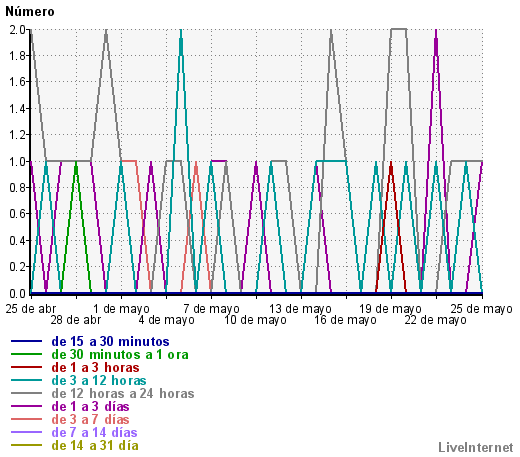520x457 pixels.
Task: Open the LiveInternet watermark link
Action: click(x=476, y=447)
